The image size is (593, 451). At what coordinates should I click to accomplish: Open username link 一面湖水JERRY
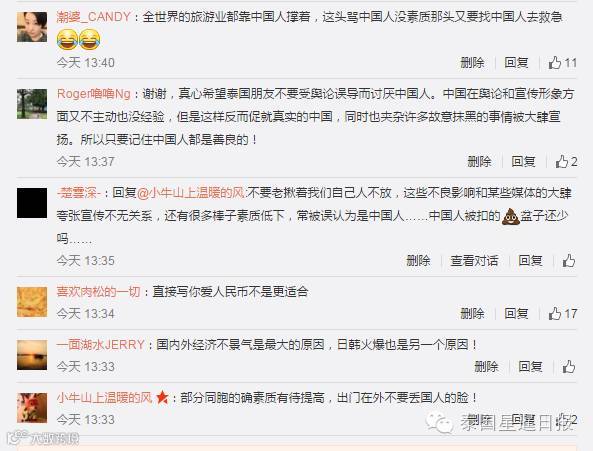point(101,344)
